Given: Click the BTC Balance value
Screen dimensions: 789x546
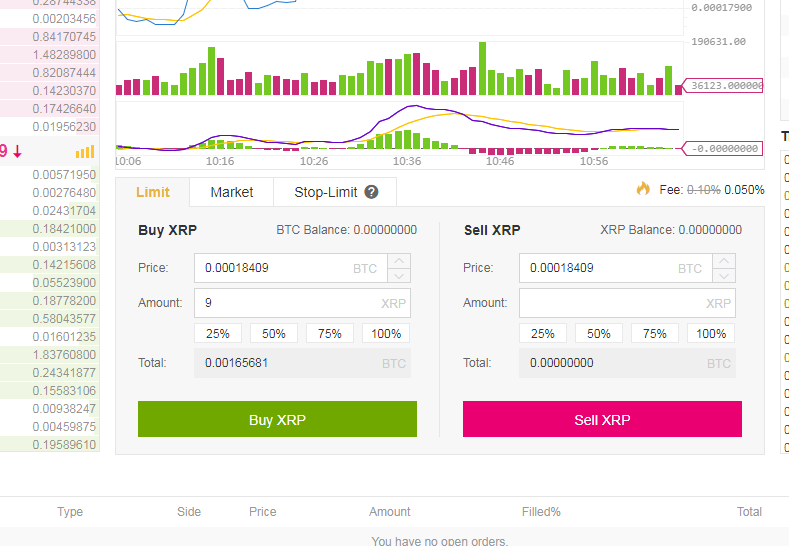Looking at the screenshot, I should click(385, 230).
